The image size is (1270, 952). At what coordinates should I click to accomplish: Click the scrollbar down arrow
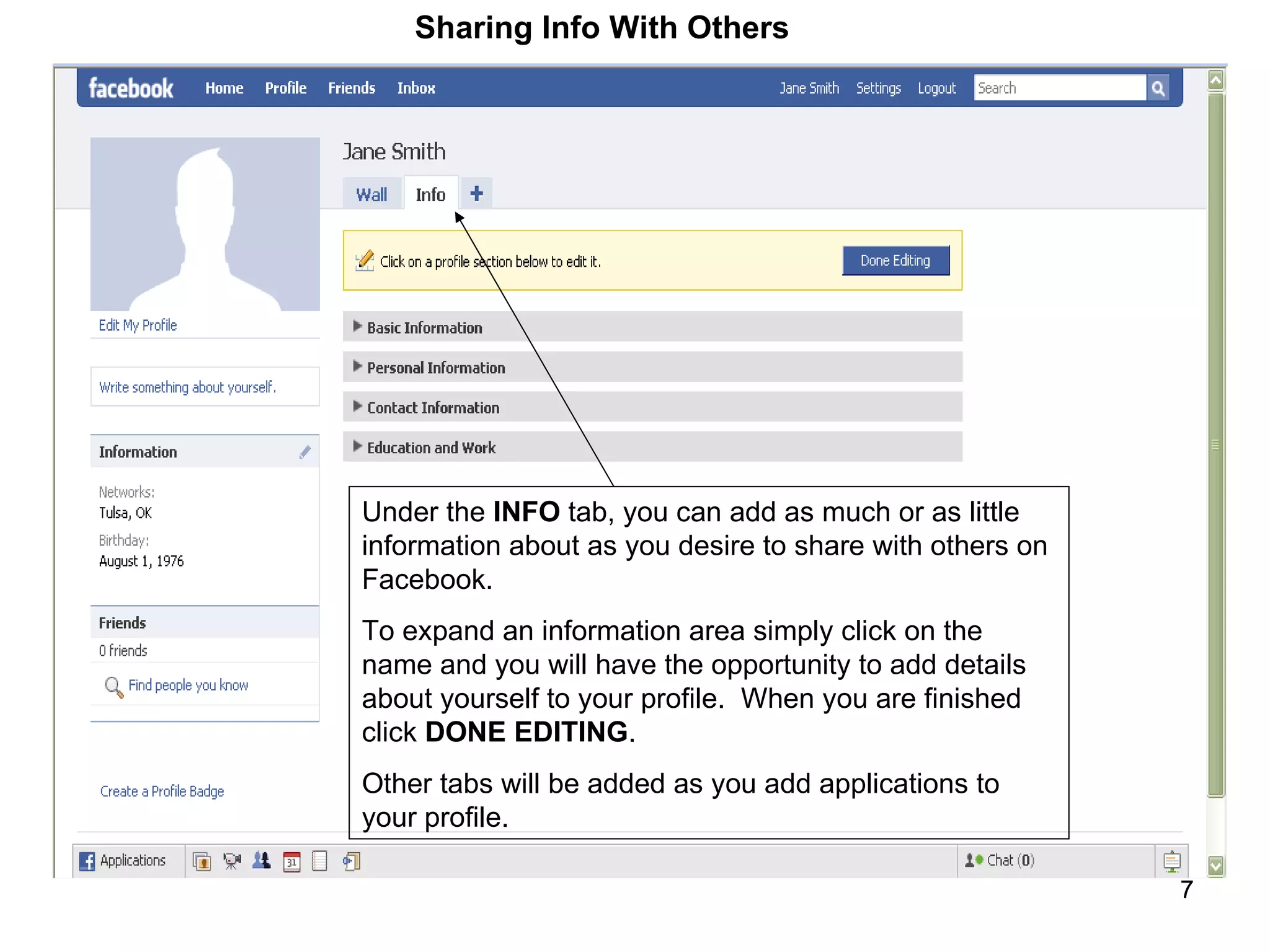tap(1216, 866)
